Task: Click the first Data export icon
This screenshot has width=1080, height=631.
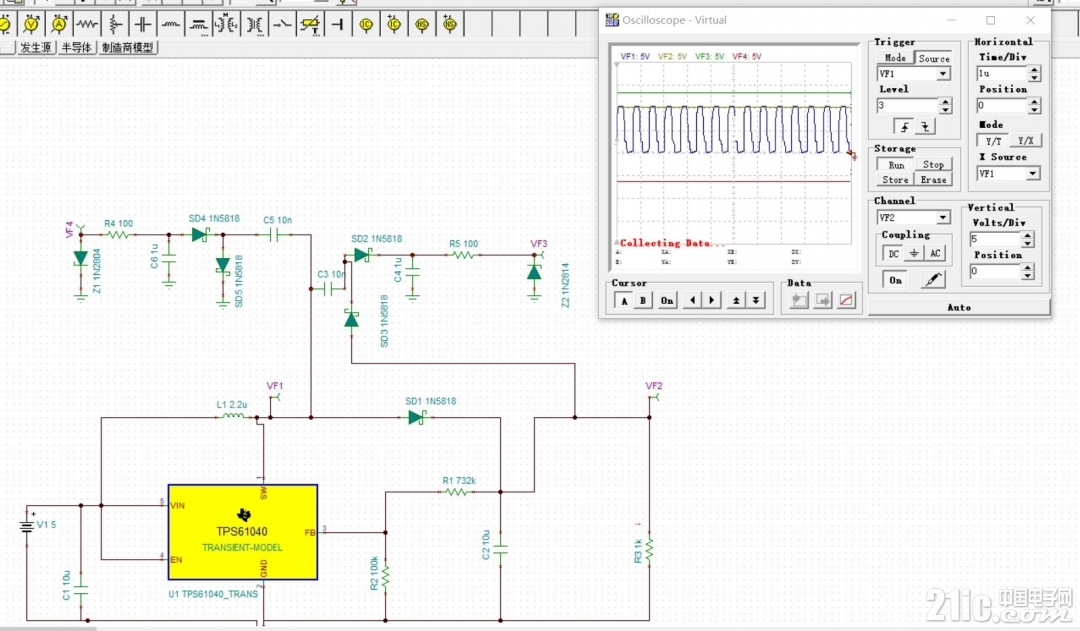Action: 799,300
